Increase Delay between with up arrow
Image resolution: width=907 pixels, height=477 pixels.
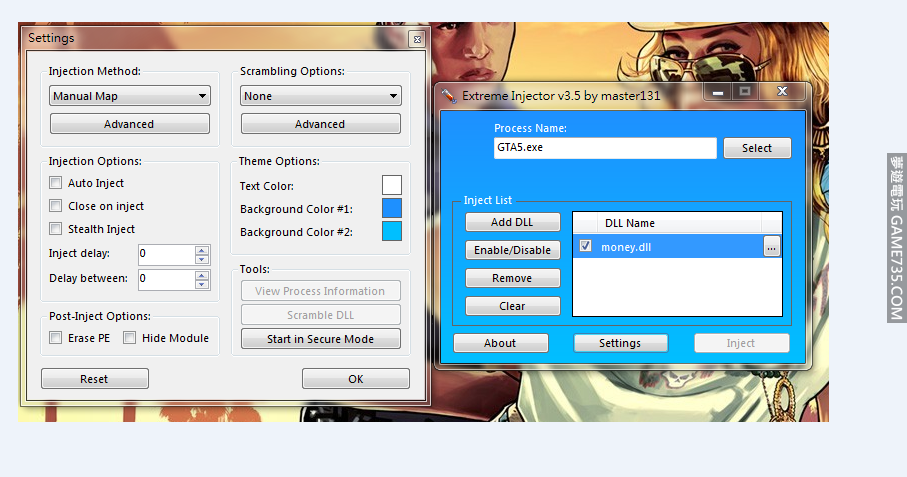[x=202, y=275]
